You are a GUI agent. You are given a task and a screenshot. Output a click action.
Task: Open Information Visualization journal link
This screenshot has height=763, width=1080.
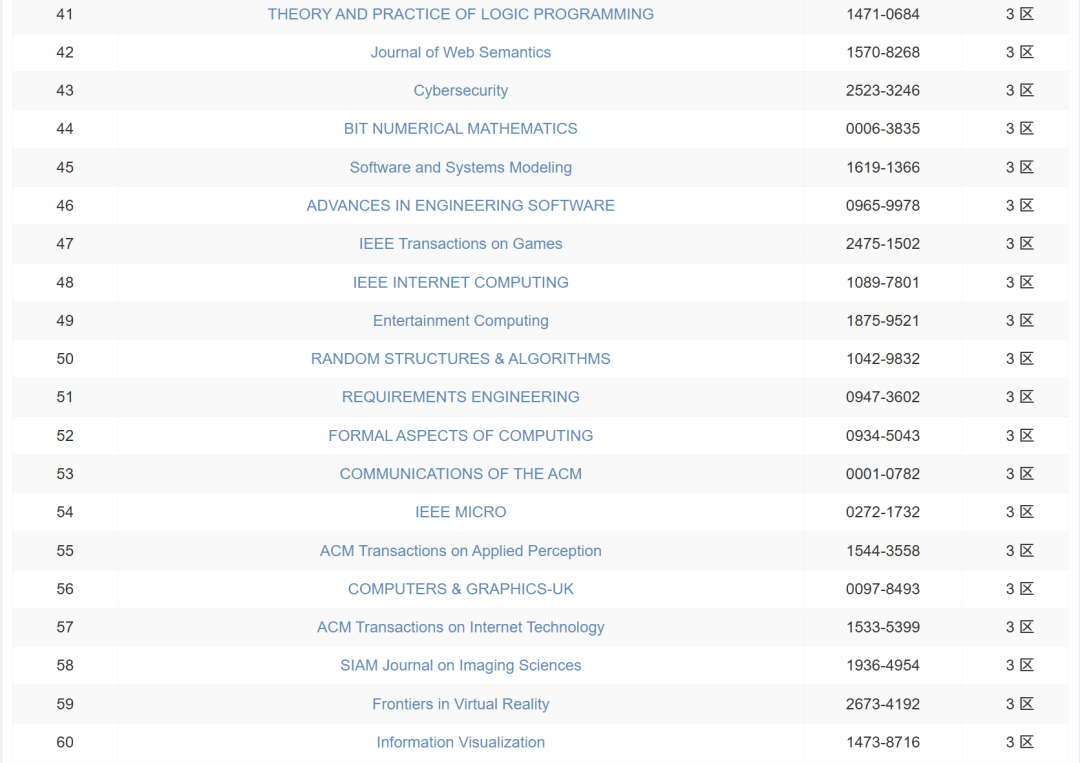[460, 742]
